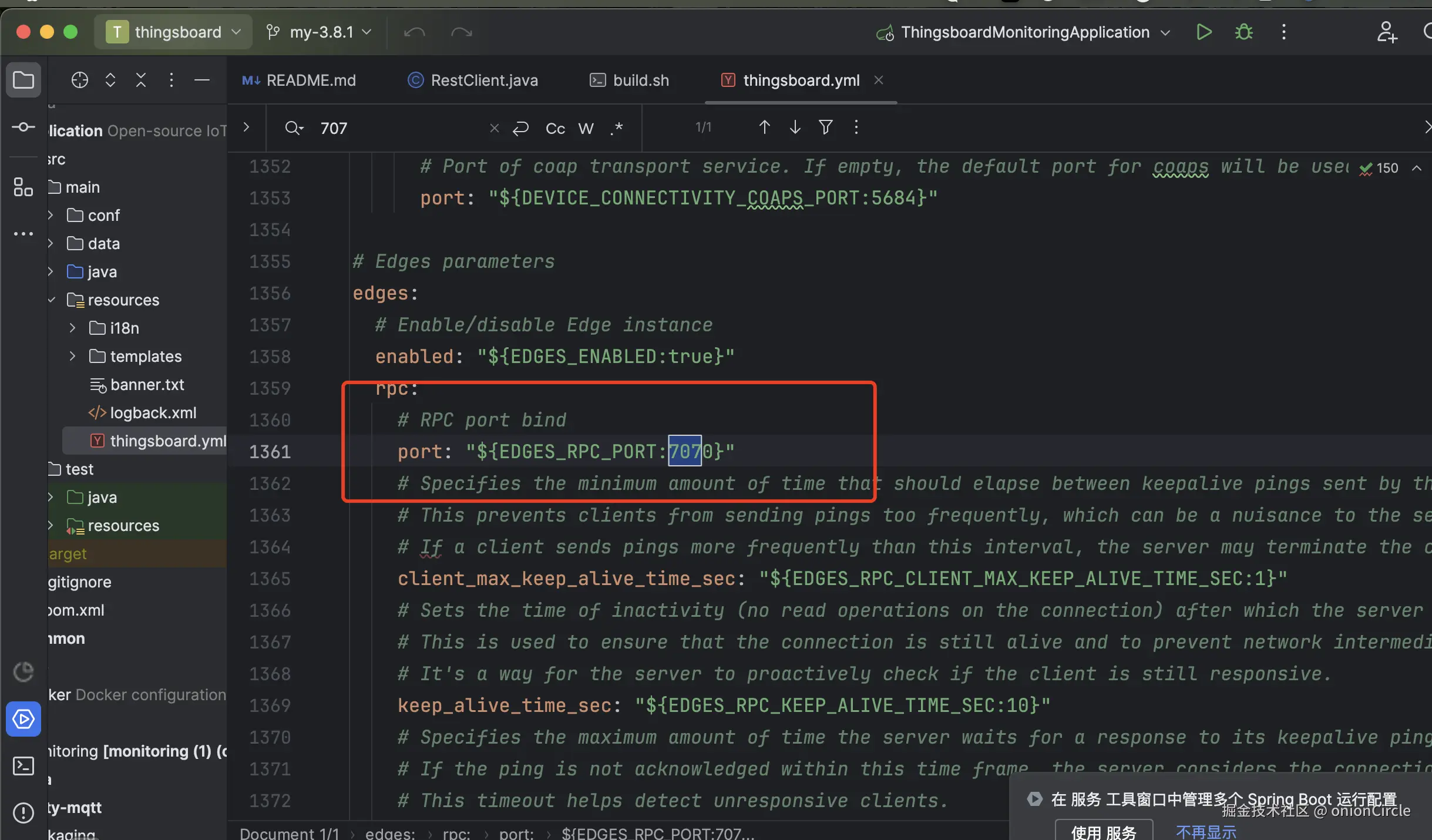Viewport: 1432px width, 840px height.
Task: Click the 使用 服务 button
Action: pos(1103,832)
